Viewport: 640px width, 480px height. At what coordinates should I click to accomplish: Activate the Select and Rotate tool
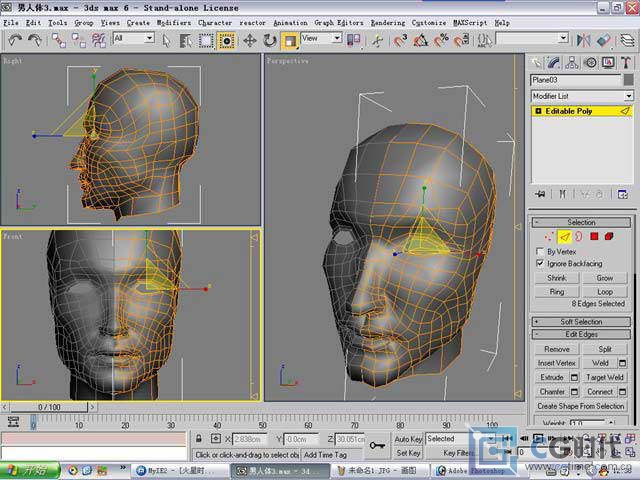[x=270, y=40]
